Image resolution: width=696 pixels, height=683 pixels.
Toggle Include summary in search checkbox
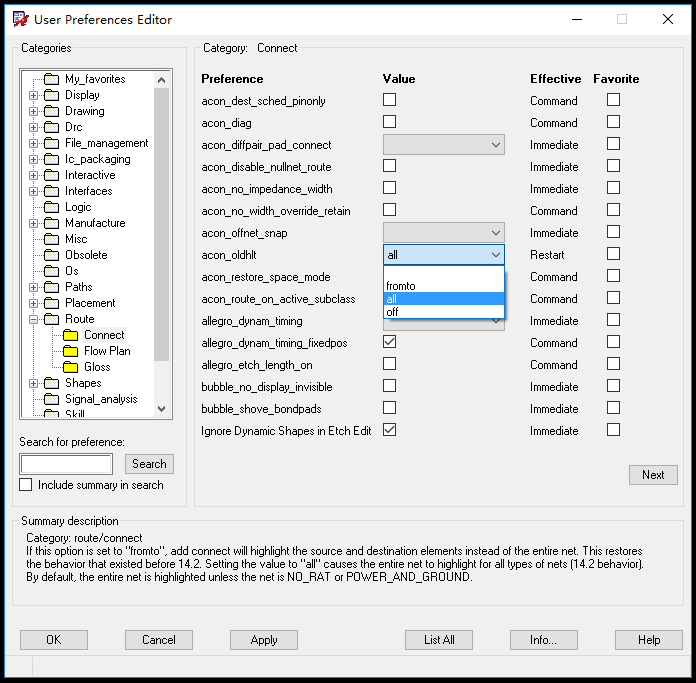coord(26,485)
